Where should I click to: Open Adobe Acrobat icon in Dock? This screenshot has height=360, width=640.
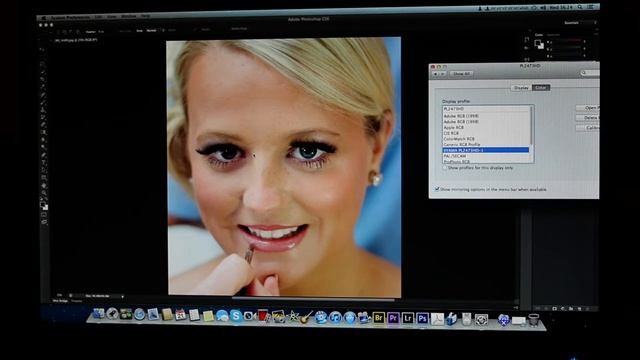pyautogui.click(x=437, y=318)
